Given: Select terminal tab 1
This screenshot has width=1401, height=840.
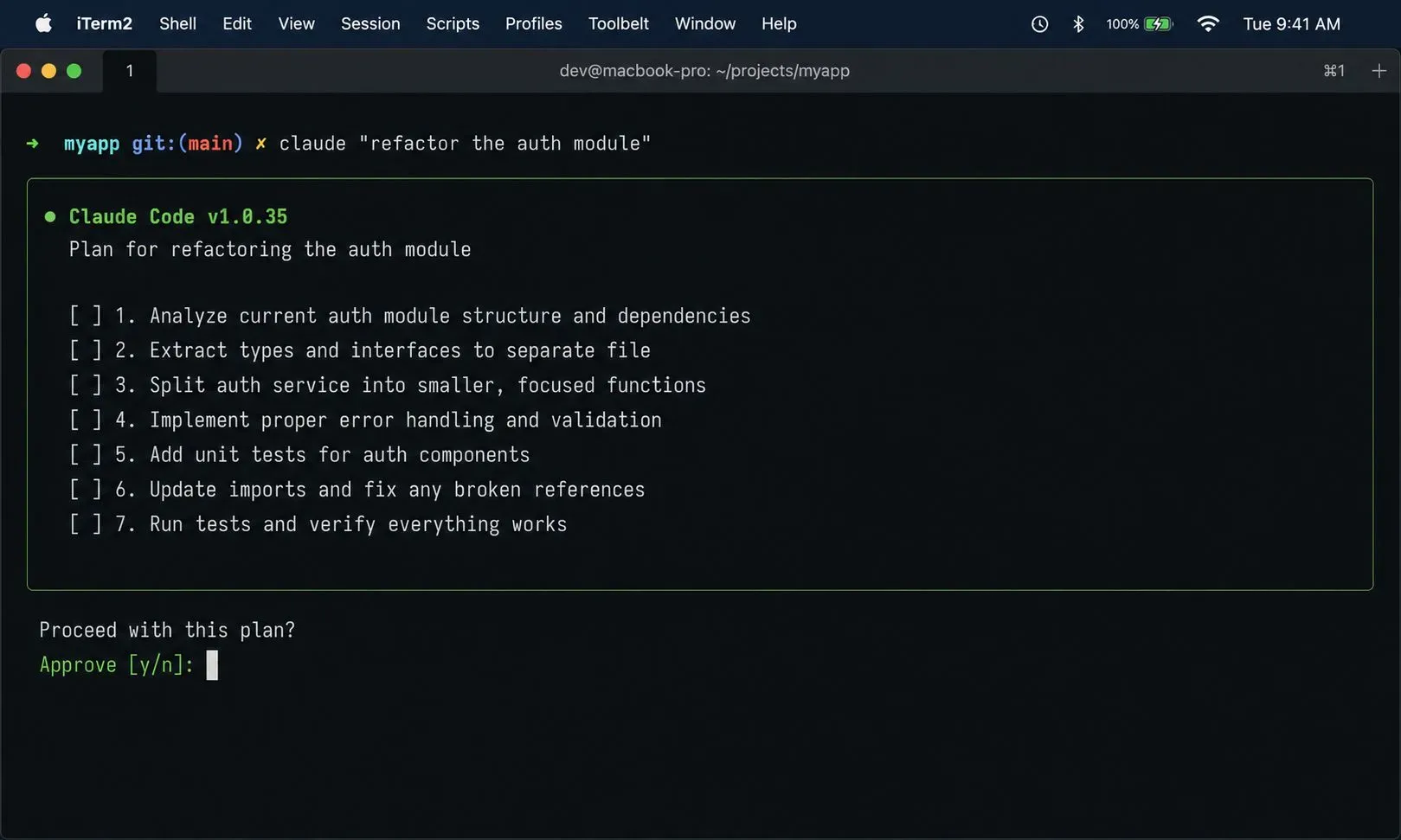Looking at the screenshot, I should (x=130, y=71).
